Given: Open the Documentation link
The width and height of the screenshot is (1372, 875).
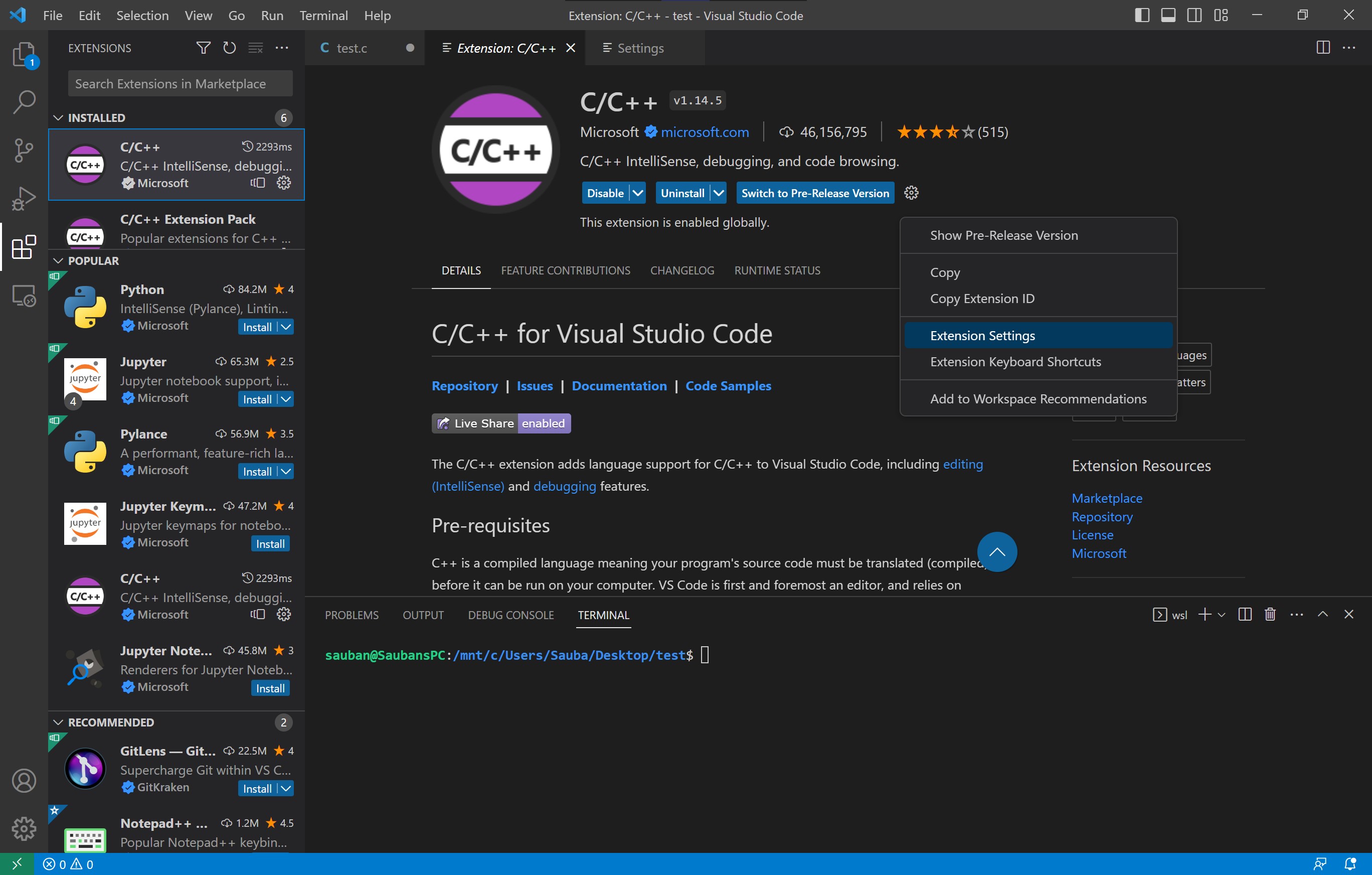Looking at the screenshot, I should 619,385.
